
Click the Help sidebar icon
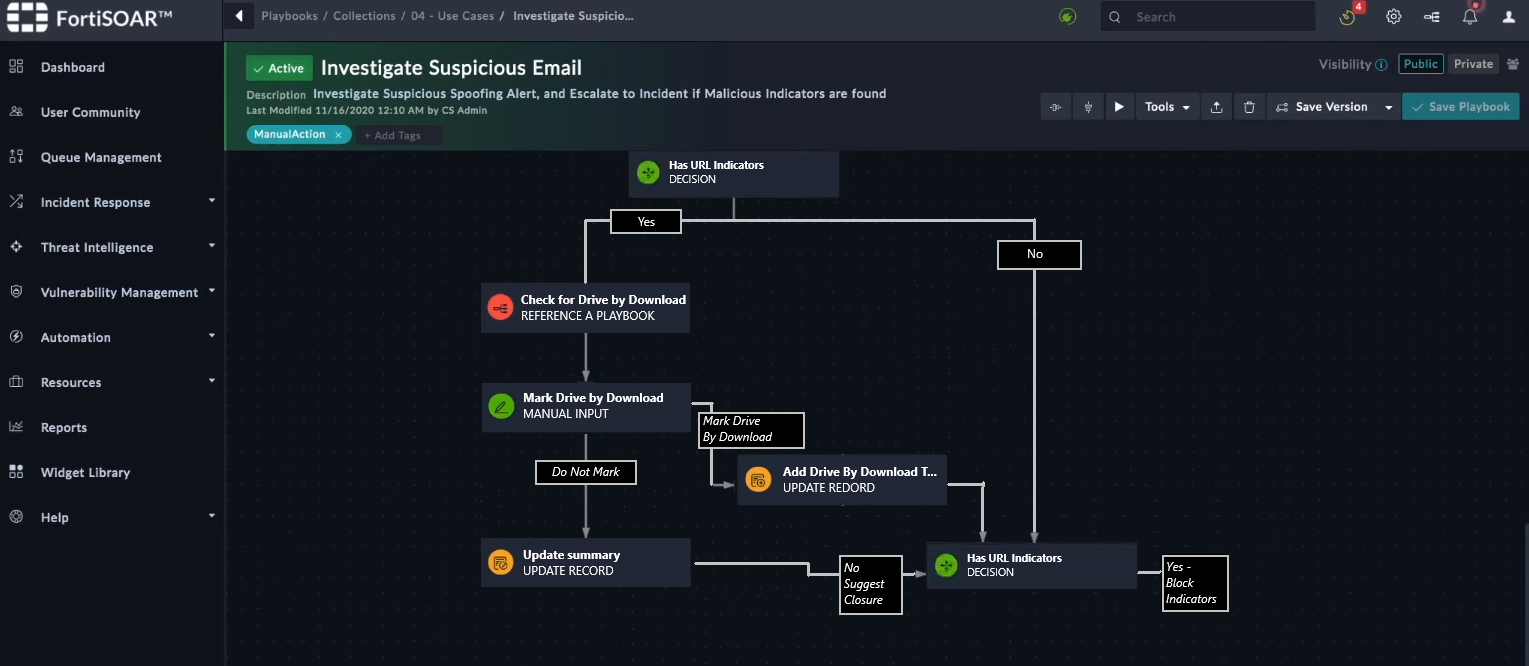point(16,517)
